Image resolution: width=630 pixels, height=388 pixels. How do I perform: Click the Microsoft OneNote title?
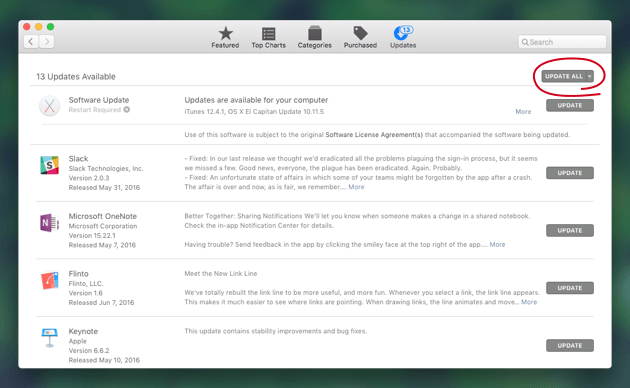coord(102,216)
